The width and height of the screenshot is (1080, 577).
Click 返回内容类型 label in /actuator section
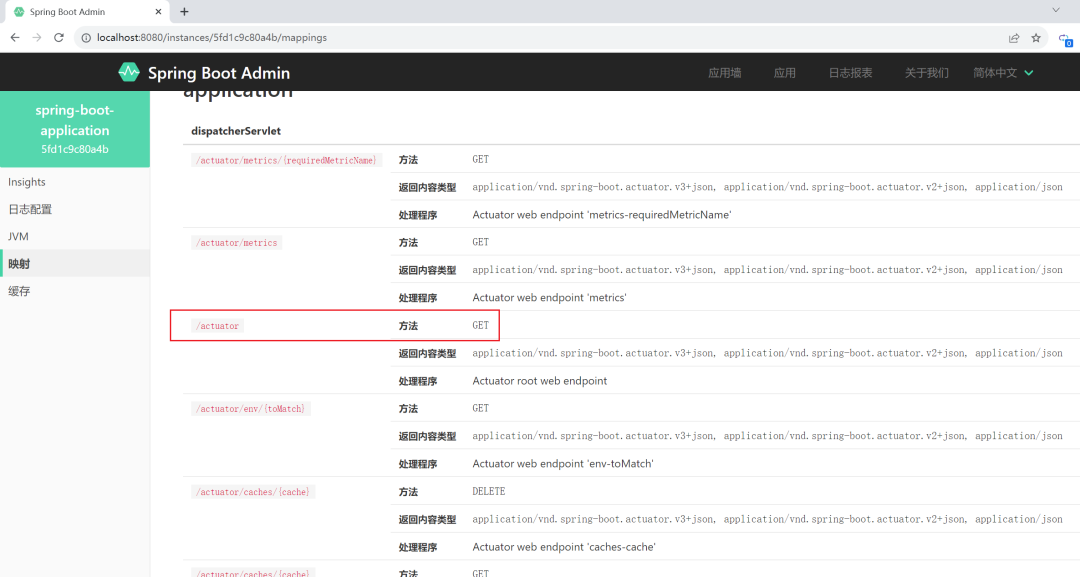(428, 353)
